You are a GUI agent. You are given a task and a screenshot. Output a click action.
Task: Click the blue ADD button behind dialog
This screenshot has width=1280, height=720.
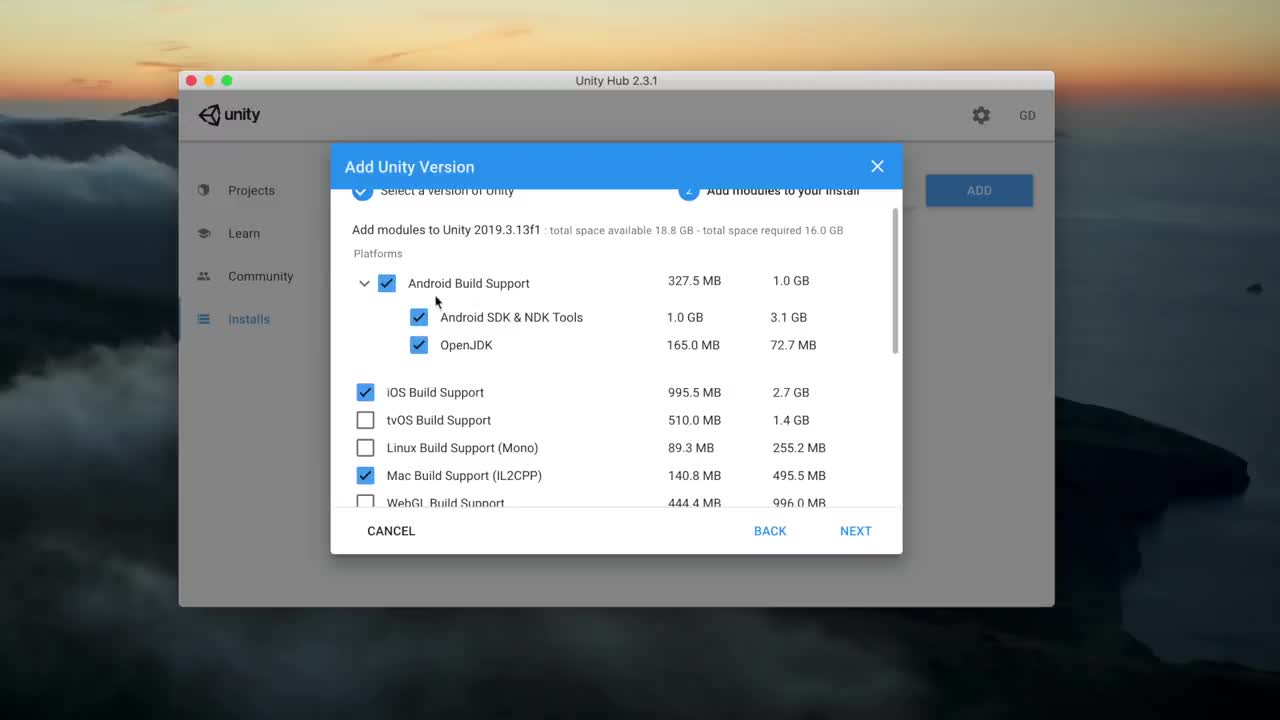pyautogui.click(x=979, y=190)
